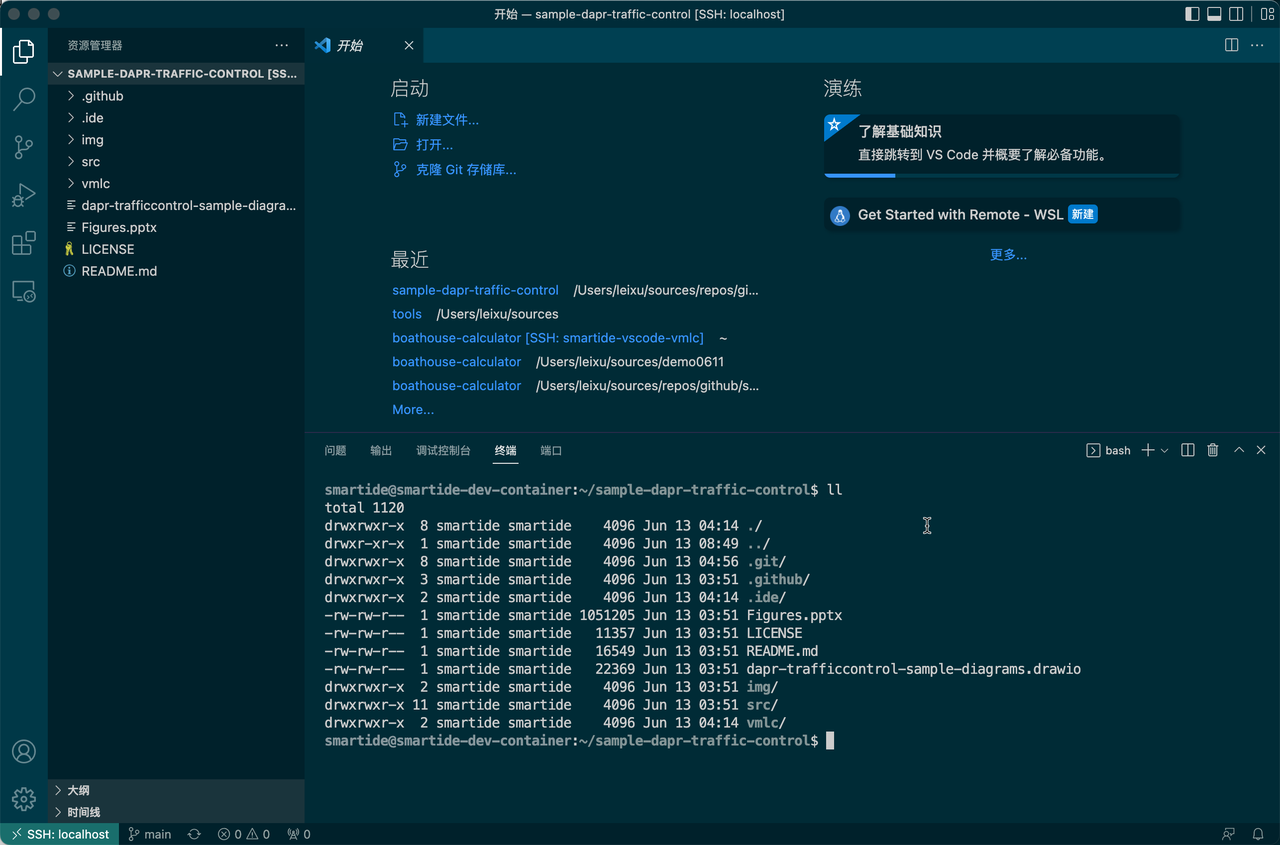Switch to the 调试控制台 panel tab
Viewport: 1280px width, 845px height.
click(443, 451)
